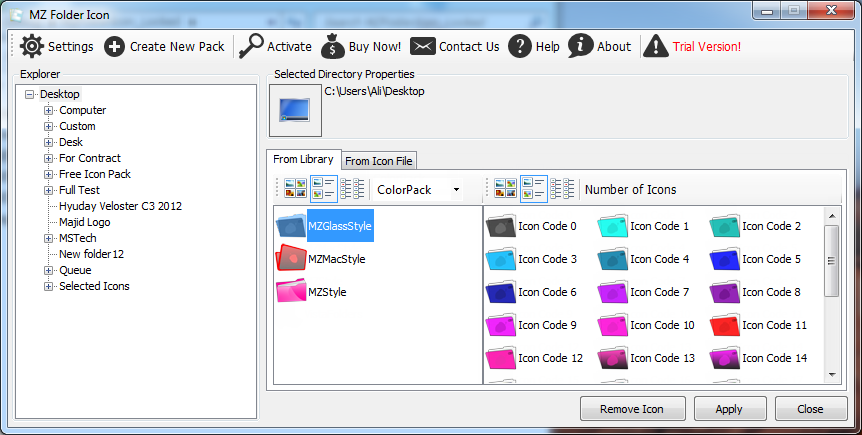Select New folder12 in tree
The height and width of the screenshot is (435, 862).
point(91,254)
